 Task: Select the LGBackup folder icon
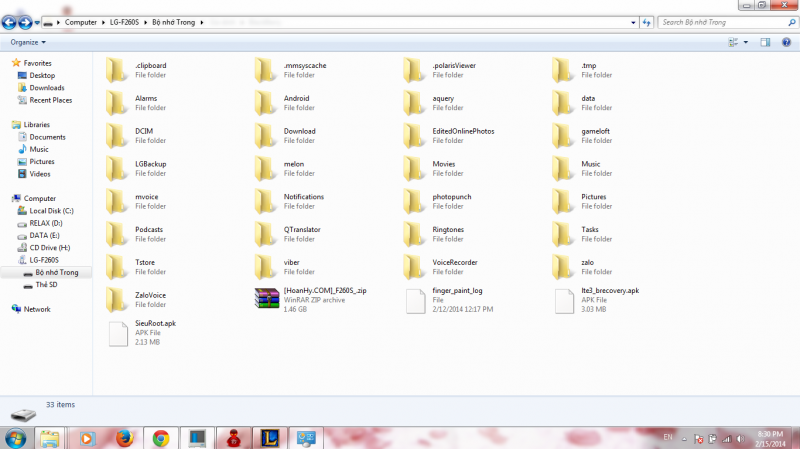(x=116, y=168)
